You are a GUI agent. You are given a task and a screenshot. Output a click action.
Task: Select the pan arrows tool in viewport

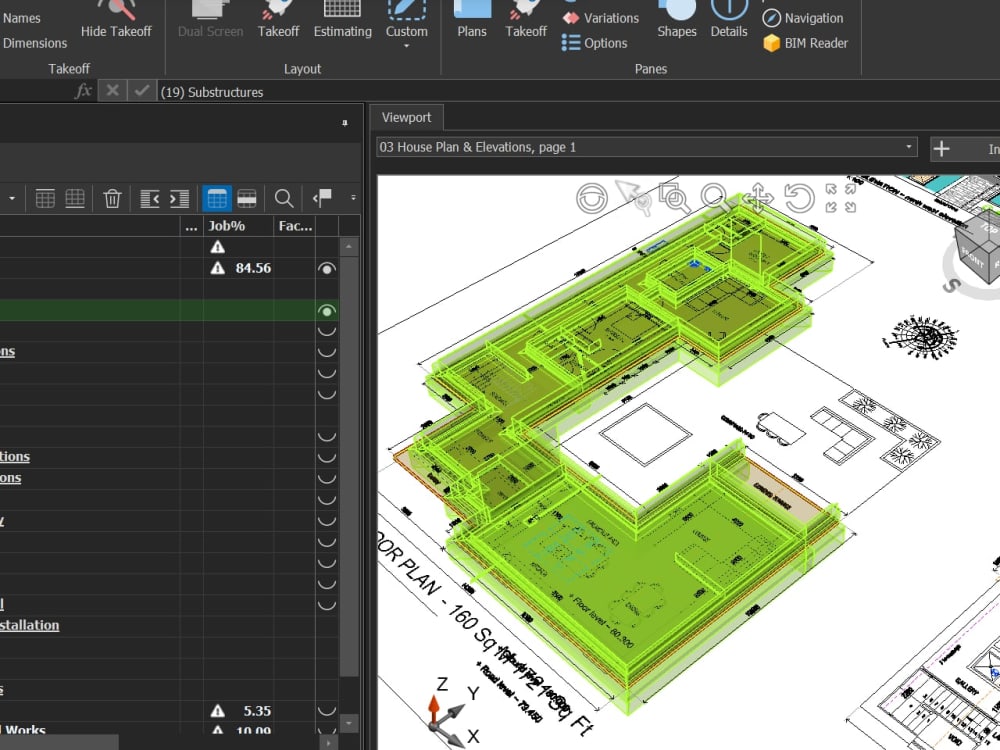click(x=757, y=197)
